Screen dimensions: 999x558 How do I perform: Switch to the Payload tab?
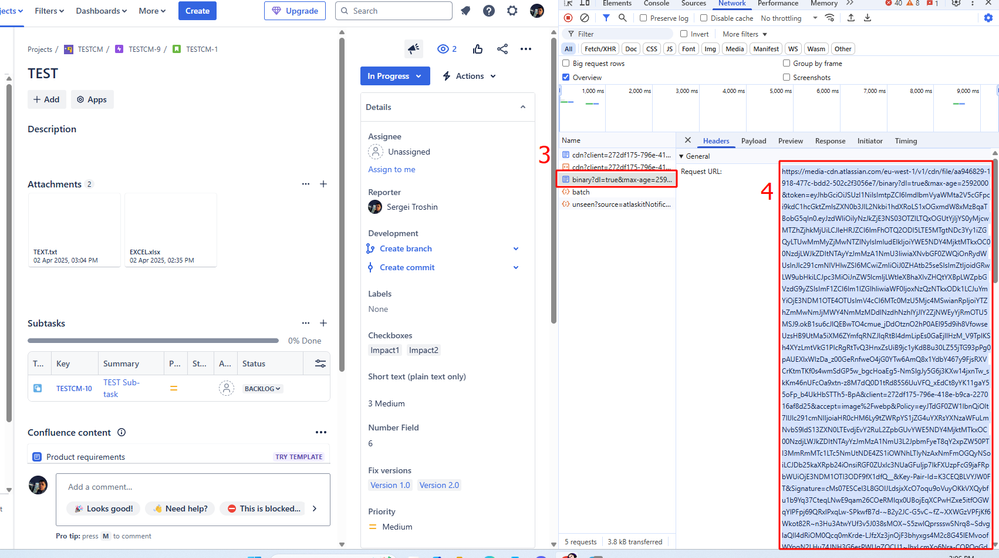point(754,141)
